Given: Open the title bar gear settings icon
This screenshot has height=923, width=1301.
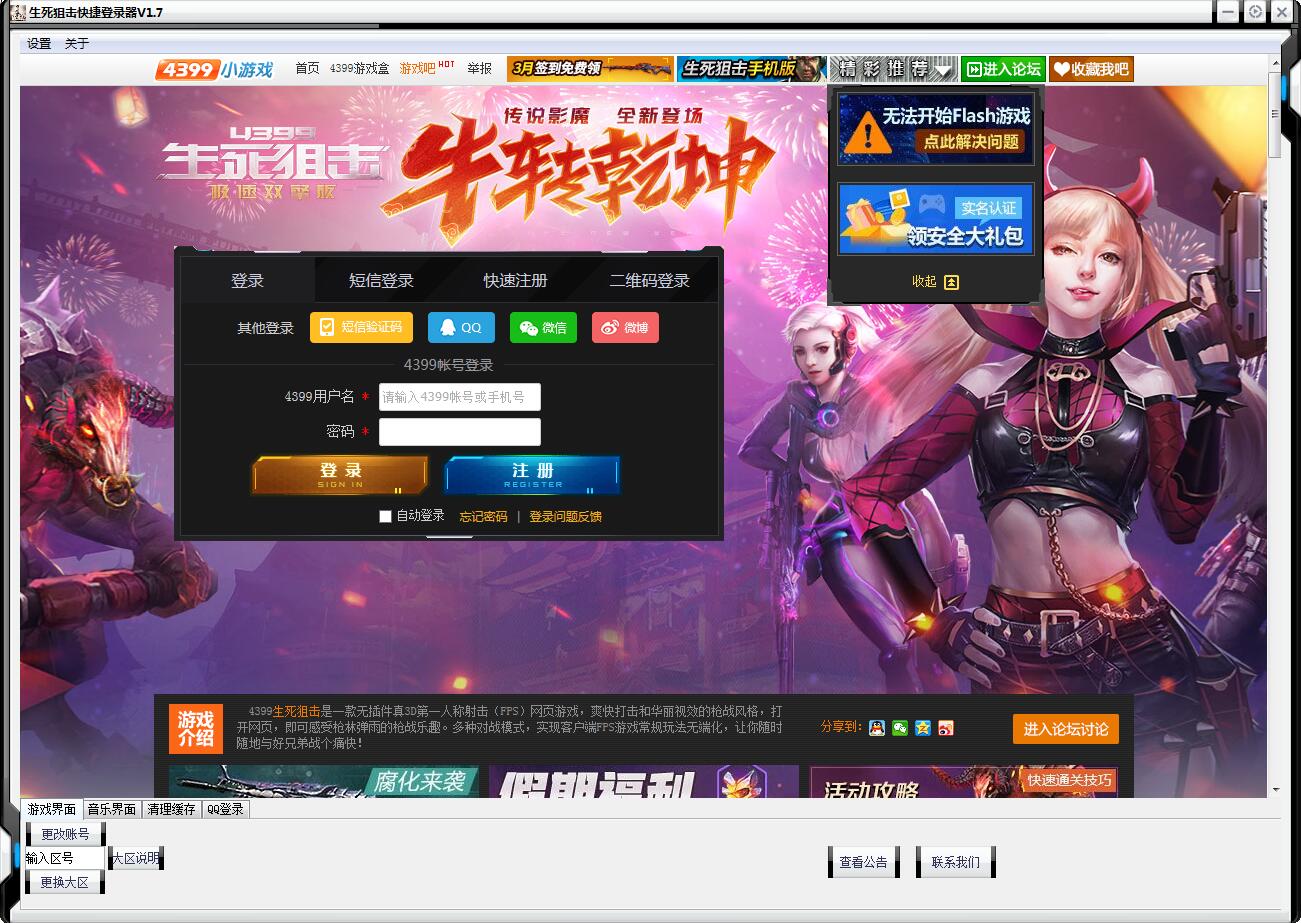Looking at the screenshot, I should [1255, 12].
